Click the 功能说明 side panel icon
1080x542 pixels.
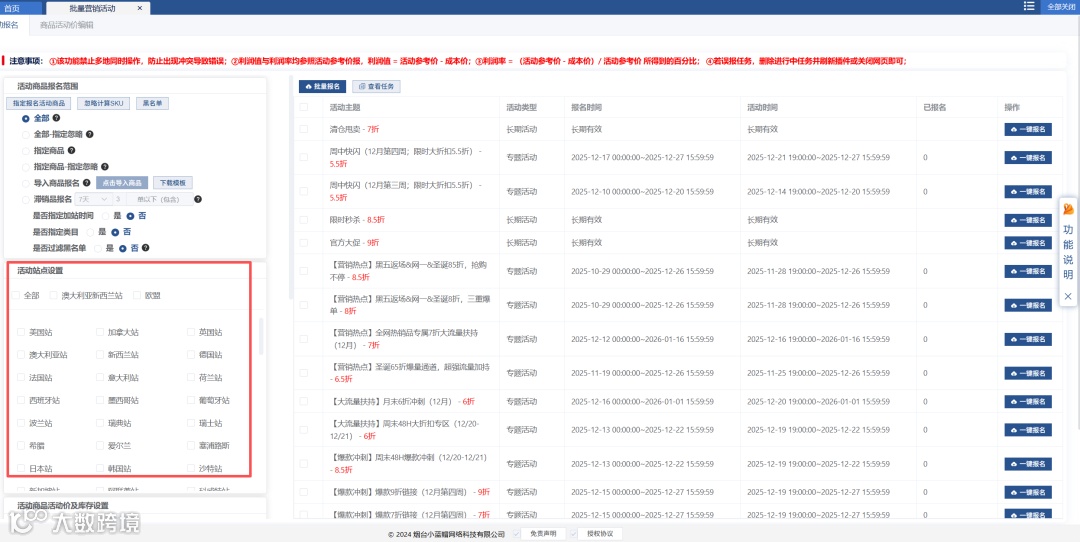1068,209
